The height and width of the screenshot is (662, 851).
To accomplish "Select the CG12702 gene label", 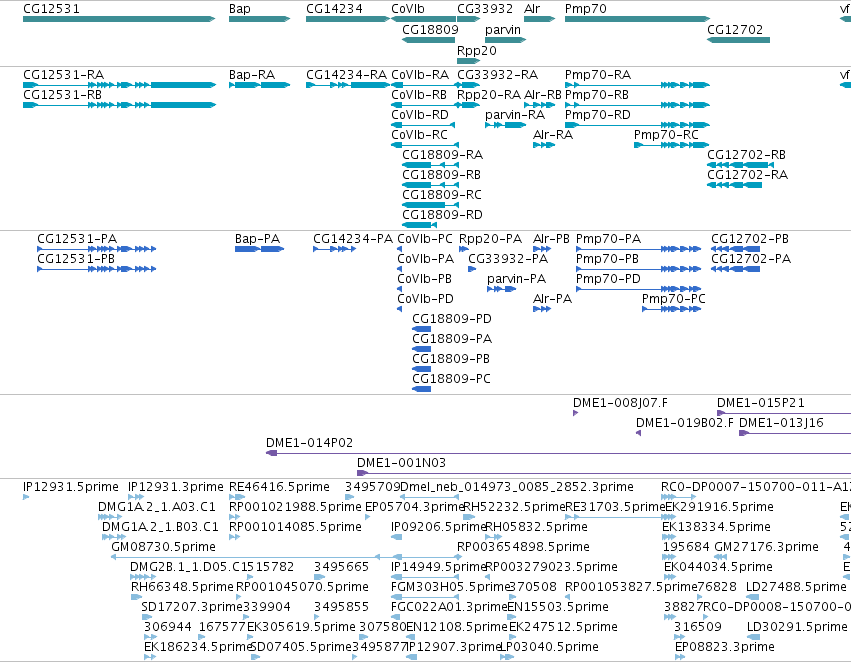I will click(x=735, y=29).
